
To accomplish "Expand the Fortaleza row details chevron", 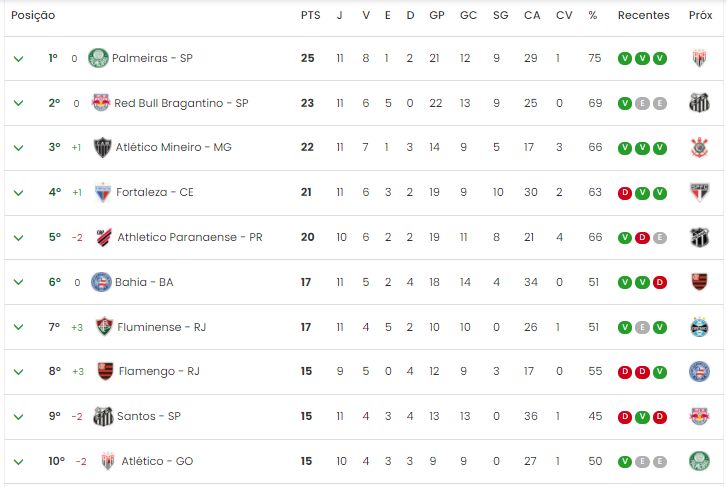I will [19, 193].
